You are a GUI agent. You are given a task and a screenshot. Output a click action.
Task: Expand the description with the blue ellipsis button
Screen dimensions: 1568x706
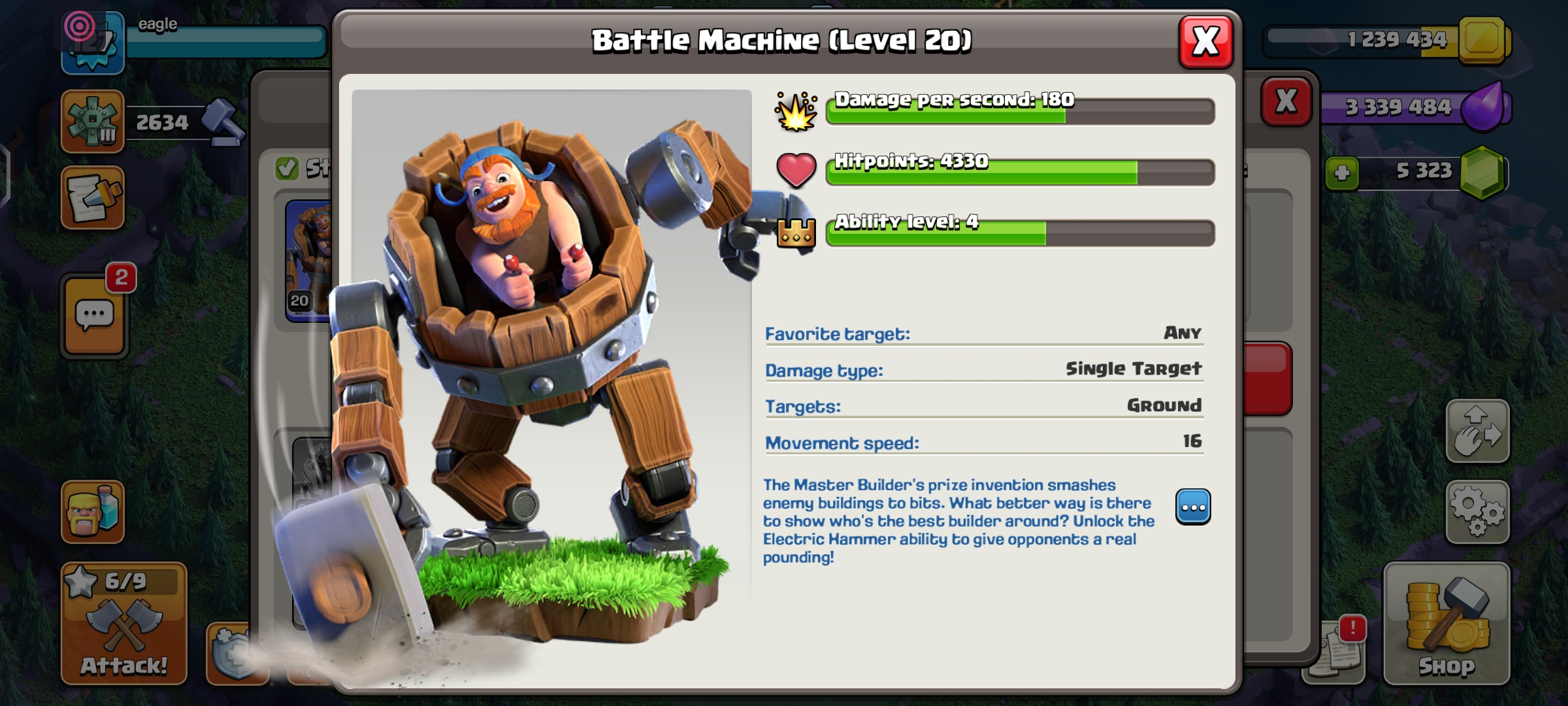pos(1193,507)
